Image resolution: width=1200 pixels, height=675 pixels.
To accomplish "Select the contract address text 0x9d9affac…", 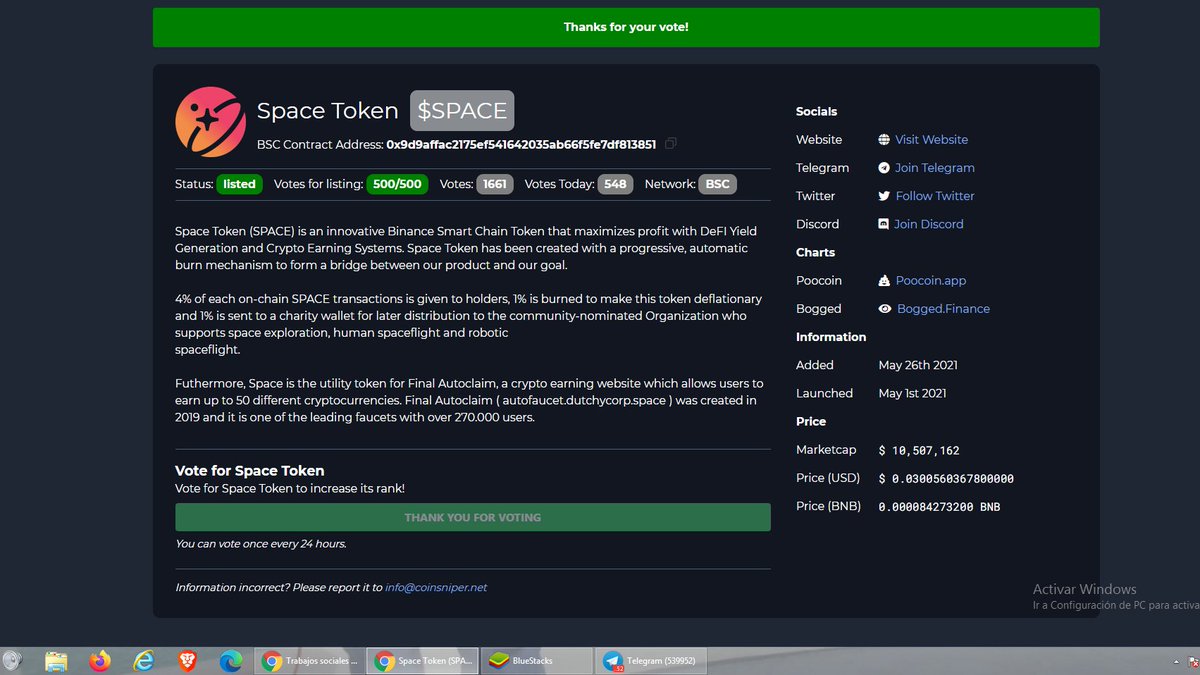I will (521, 144).
